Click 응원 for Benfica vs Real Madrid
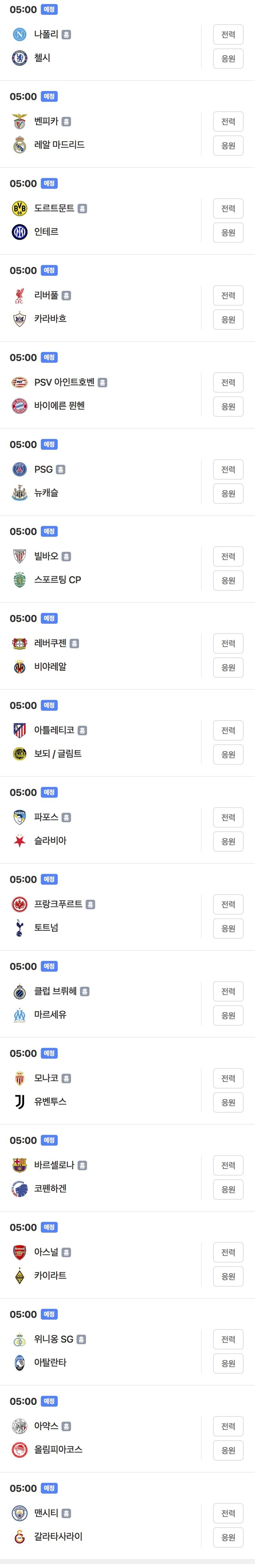The image size is (255, 1568). (x=228, y=146)
